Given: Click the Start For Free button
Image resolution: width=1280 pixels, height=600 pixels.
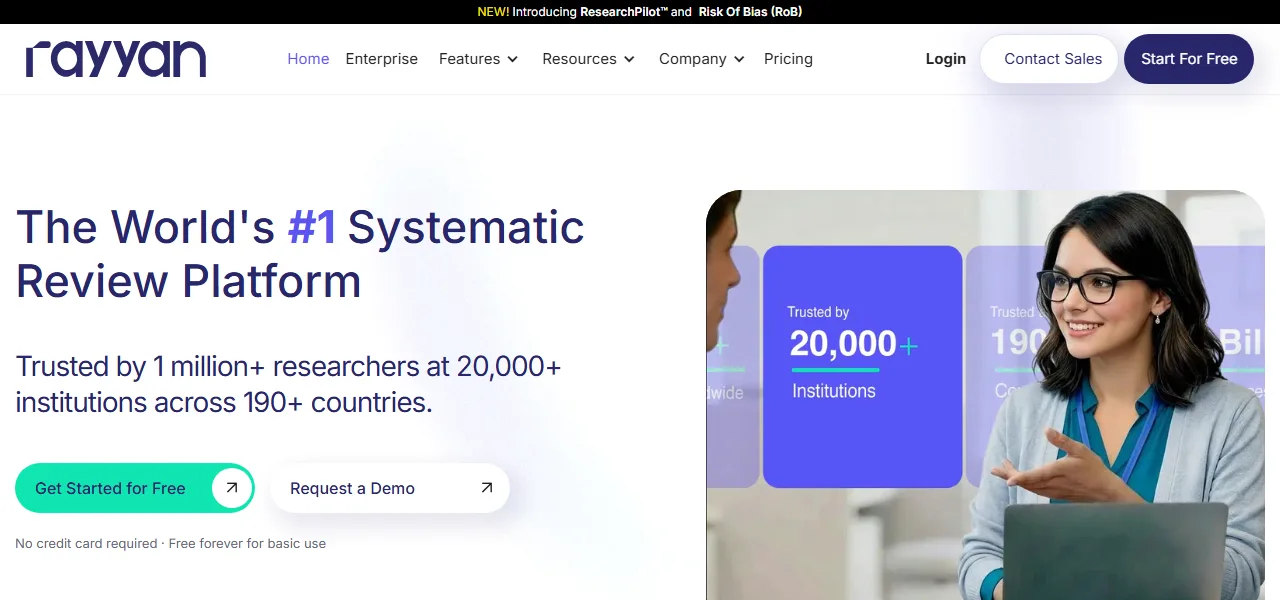Looking at the screenshot, I should point(1189,59).
